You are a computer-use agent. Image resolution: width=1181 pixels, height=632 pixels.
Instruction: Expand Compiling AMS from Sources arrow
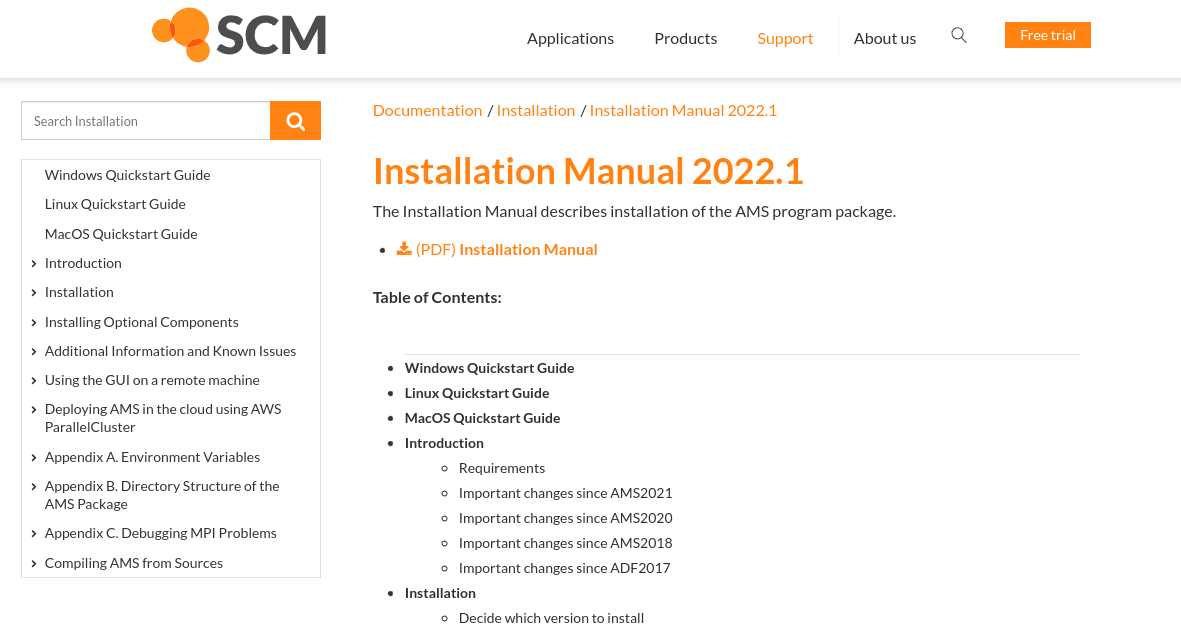(34, 564)
